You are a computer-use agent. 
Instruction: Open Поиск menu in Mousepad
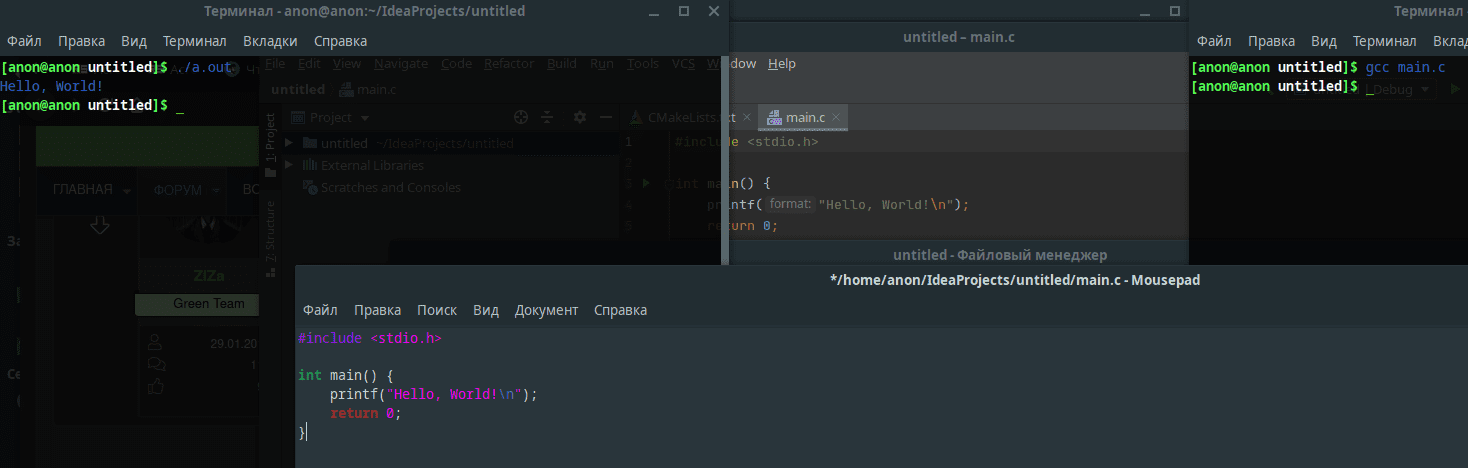pos(436,310)
